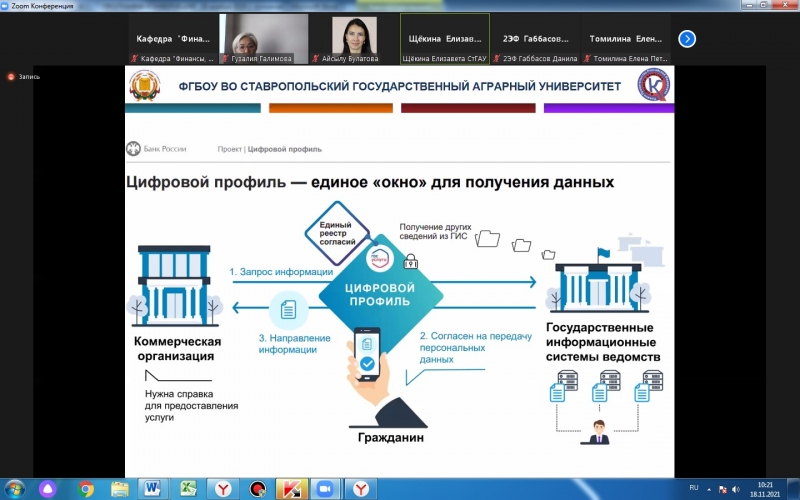Switch to Microsoft Excel in the taskbar

[x=188, y=489]
